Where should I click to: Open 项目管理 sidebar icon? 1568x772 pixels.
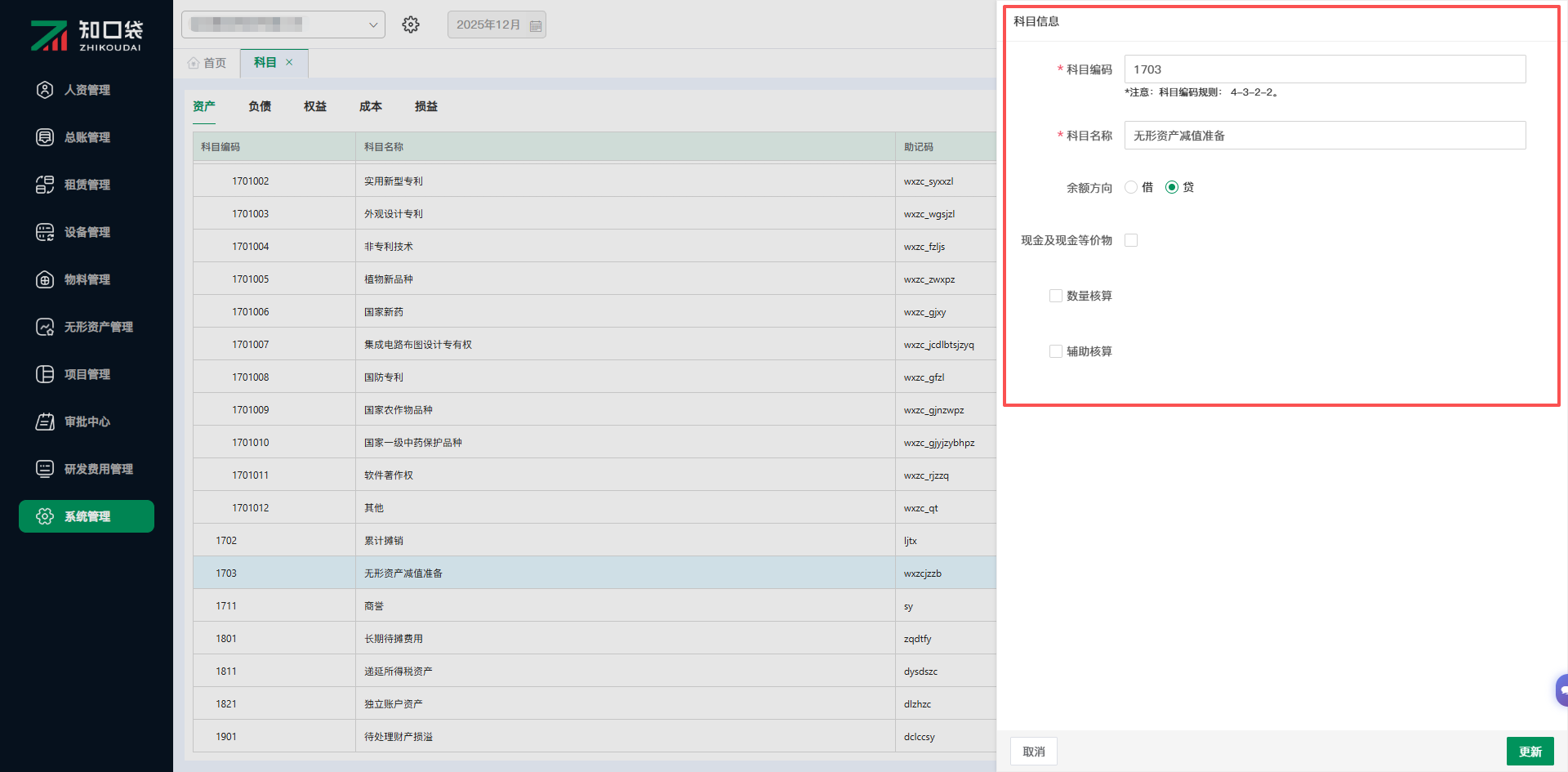click(45, 374)
